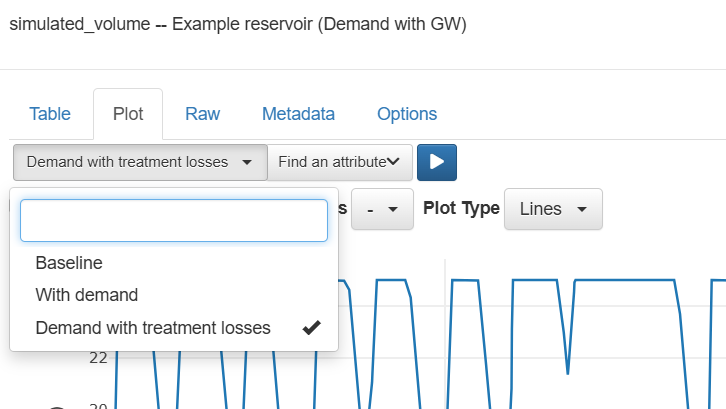
Task: Collapse the Demand with treatment losses dropdown
Action: pos(139,162)
